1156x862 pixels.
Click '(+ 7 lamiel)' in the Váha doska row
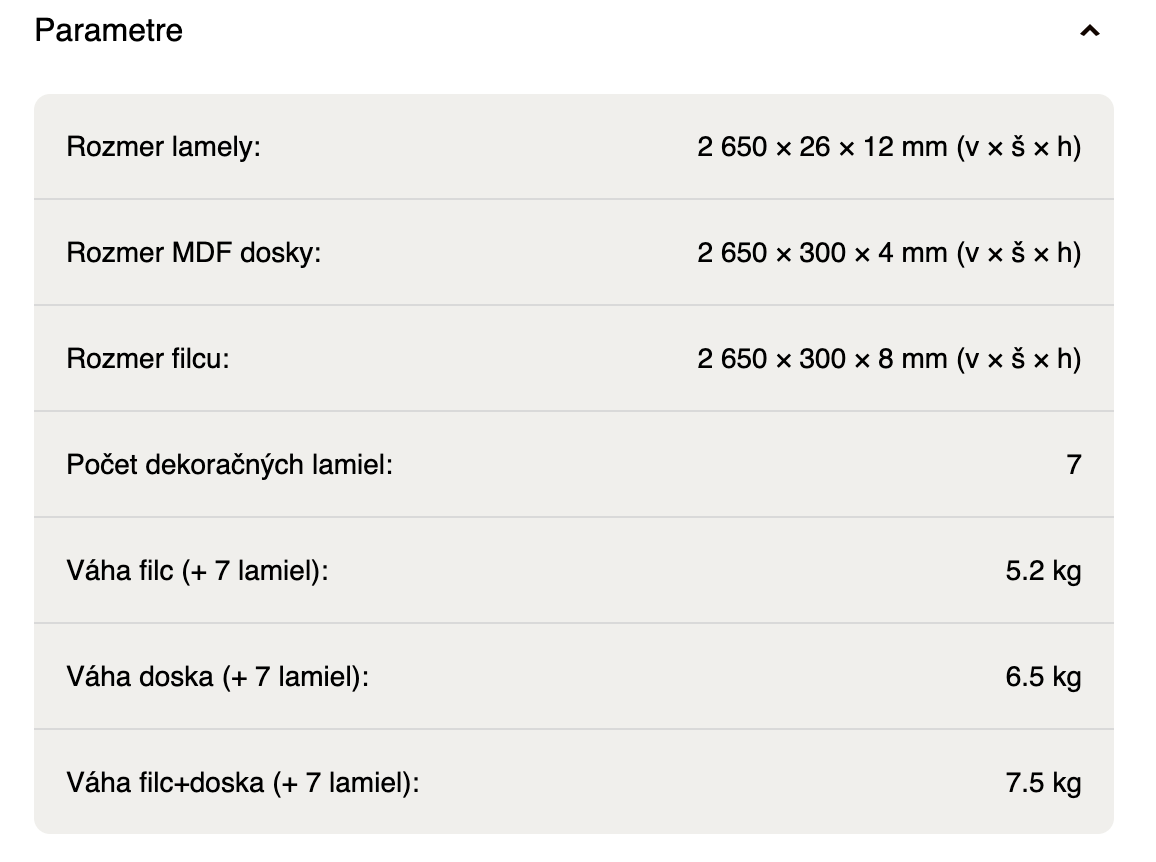tap(296, 677)
